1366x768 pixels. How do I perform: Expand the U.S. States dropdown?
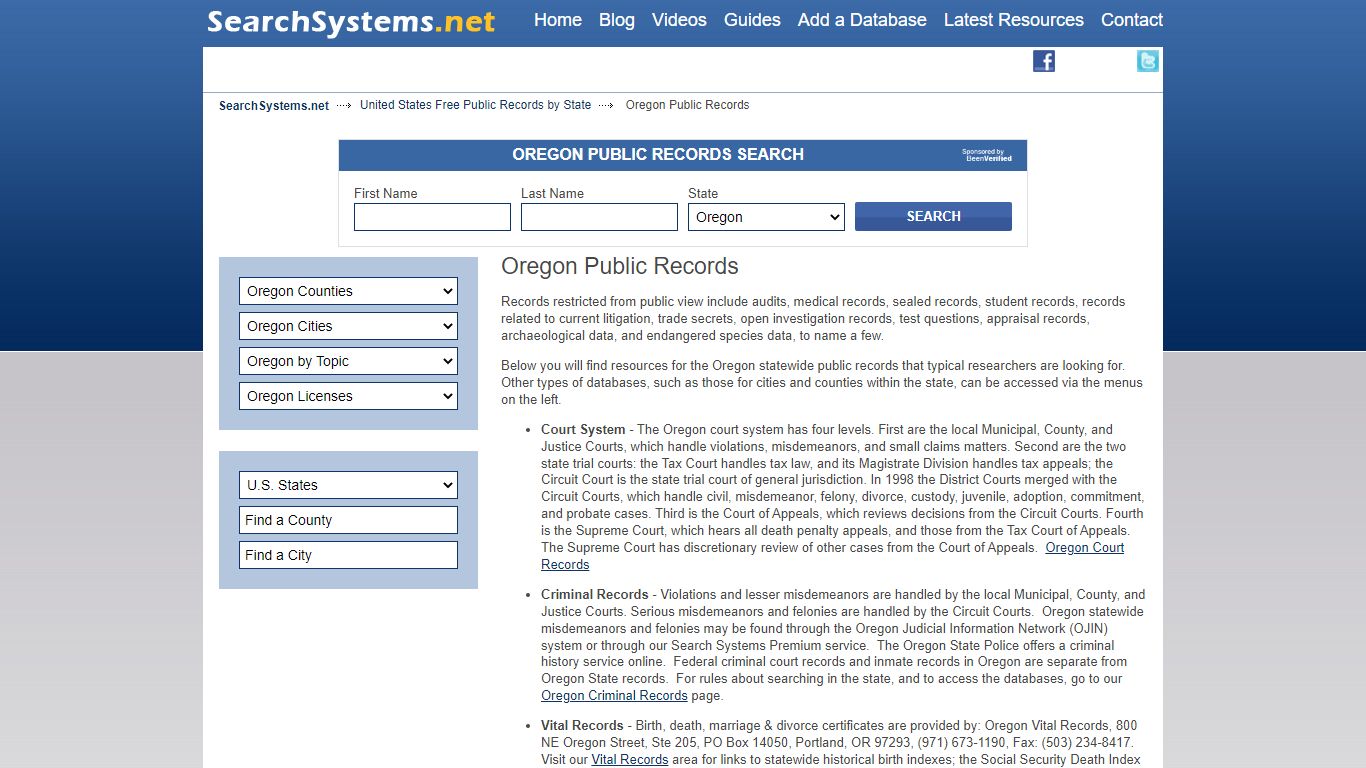(x=348, y=485)
